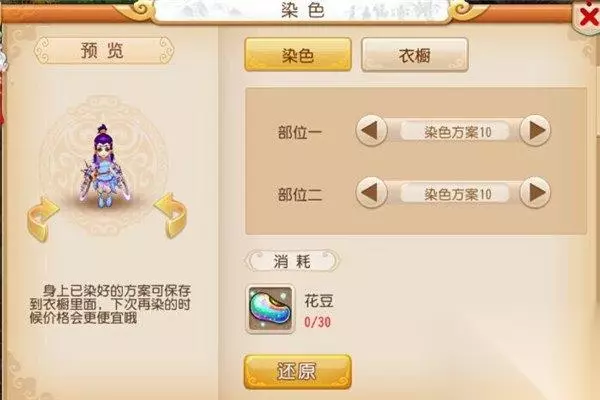Tap the 花豆 bean item icon
This screenshot has width=600, height=400.
(270, 309)
